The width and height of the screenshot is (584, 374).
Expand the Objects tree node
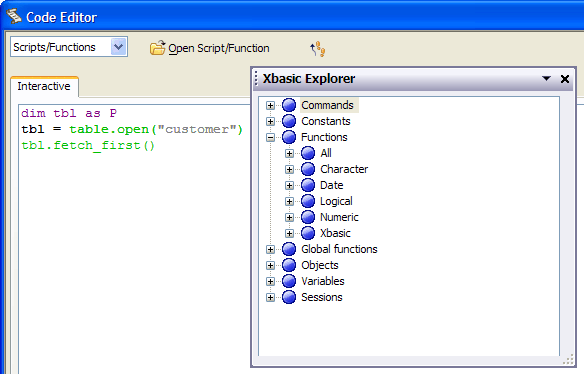[x=270, y=266]
